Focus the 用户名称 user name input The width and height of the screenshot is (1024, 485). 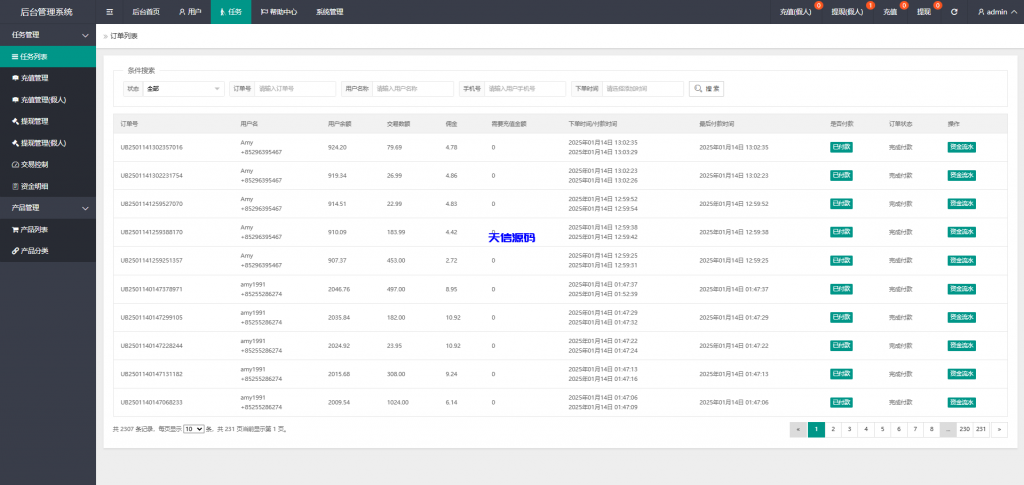[x=413, y=89]
